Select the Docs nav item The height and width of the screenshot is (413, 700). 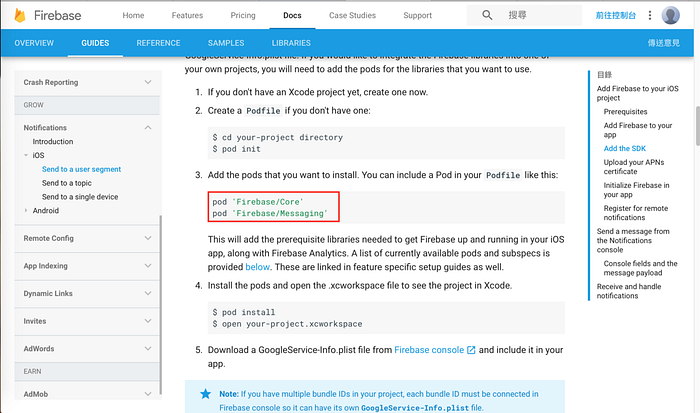tap(292, 15)
